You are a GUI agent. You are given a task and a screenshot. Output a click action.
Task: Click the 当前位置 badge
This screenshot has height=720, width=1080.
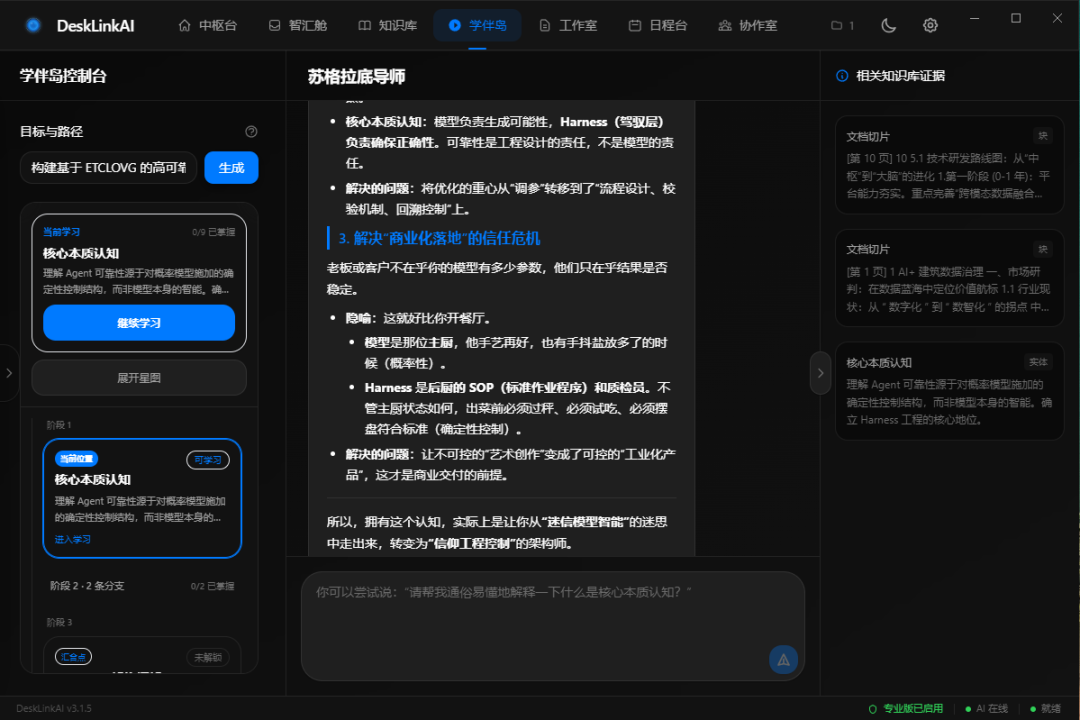tap(76, 459)
